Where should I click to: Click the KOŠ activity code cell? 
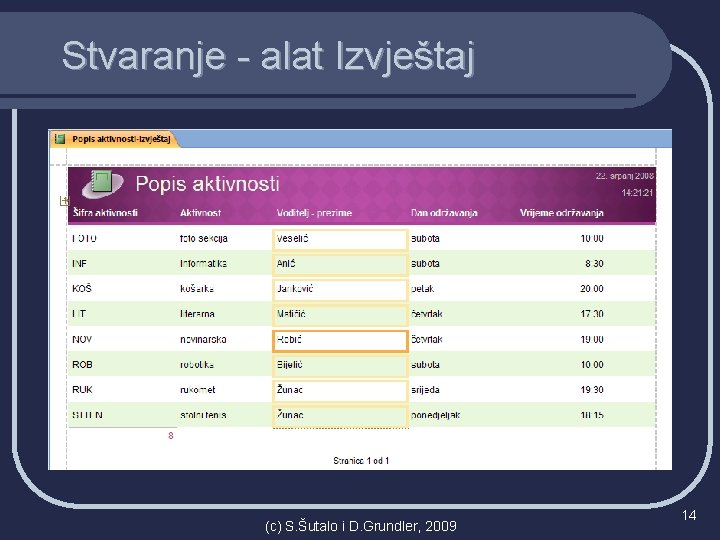pyautogui.click(x=82, y=289)
